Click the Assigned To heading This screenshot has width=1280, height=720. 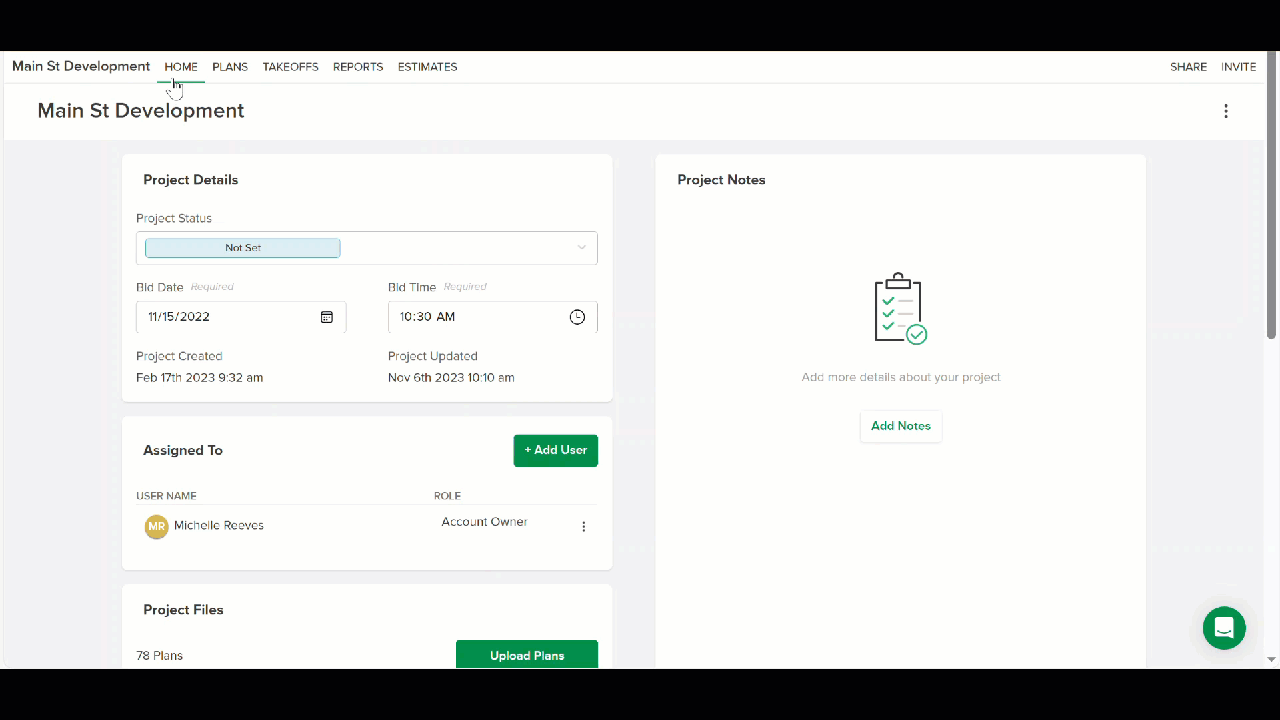point(183,451)
